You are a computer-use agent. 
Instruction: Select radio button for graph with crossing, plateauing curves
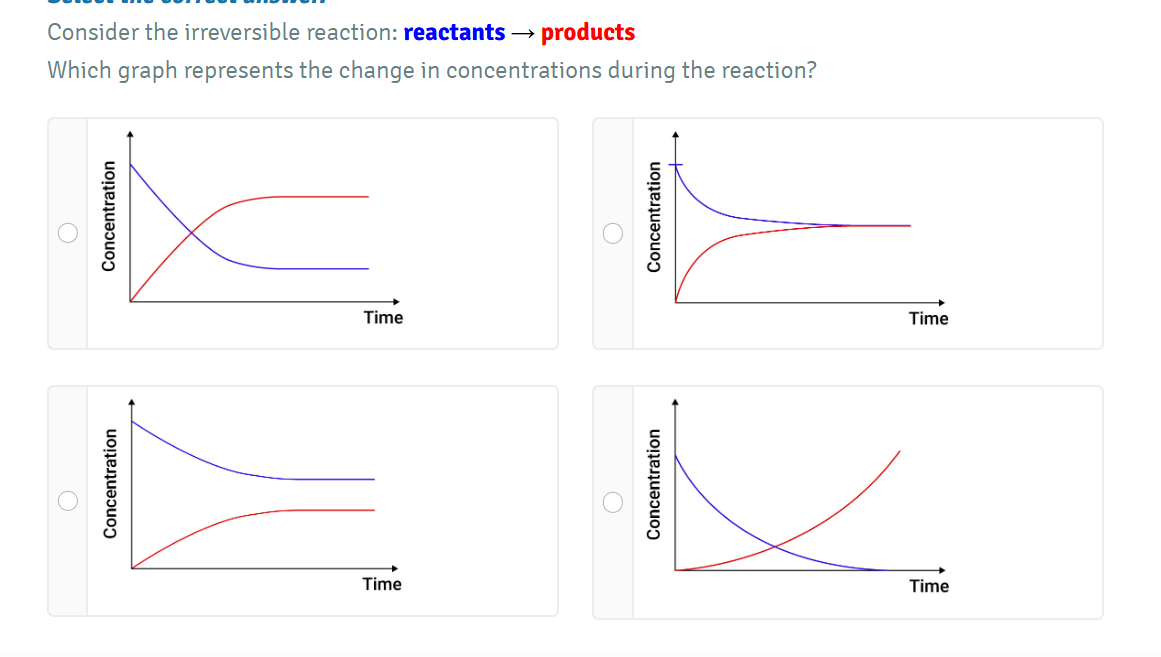coord(67,233)
